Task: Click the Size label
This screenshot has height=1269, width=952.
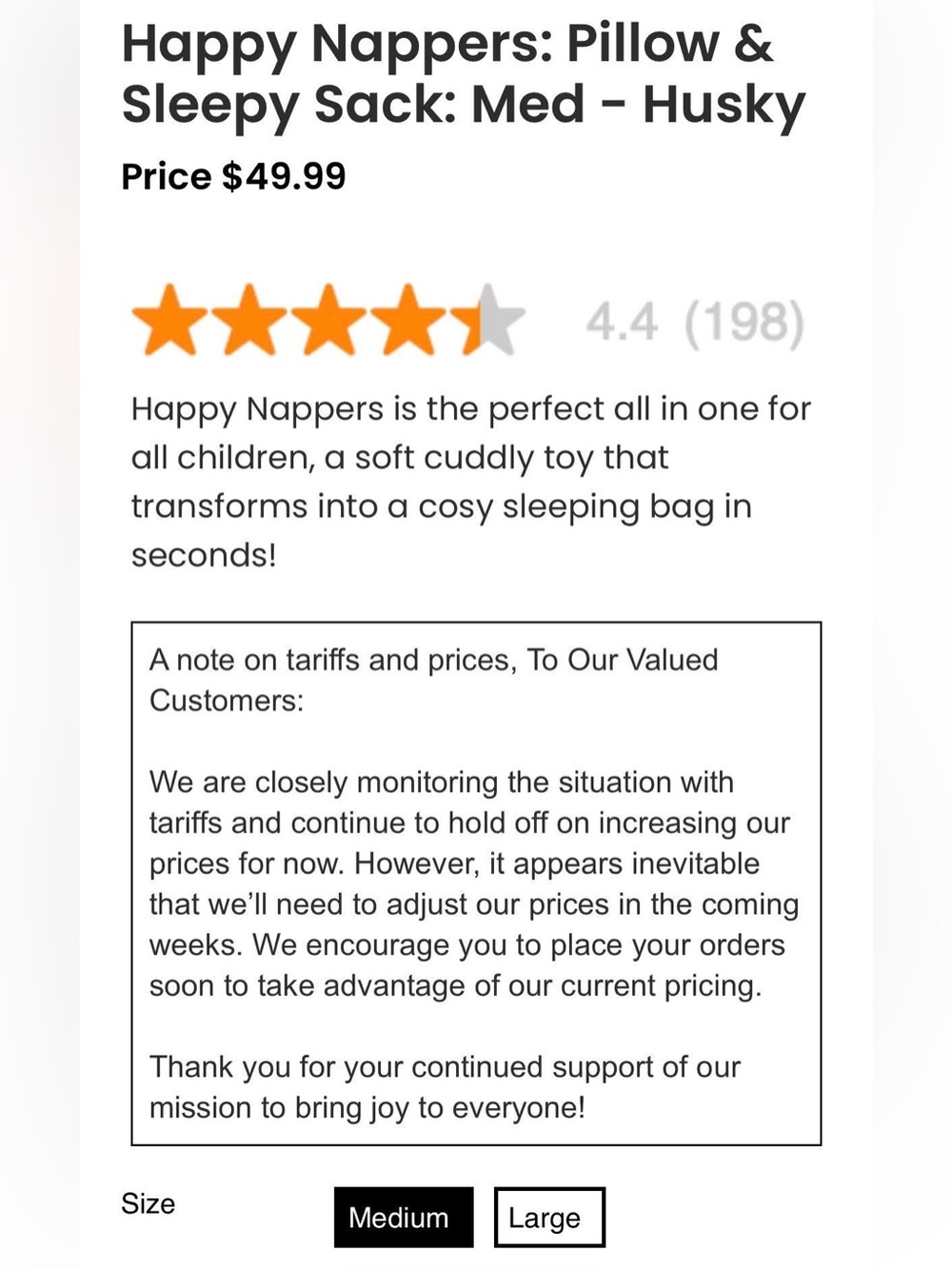Action: 148,1203
